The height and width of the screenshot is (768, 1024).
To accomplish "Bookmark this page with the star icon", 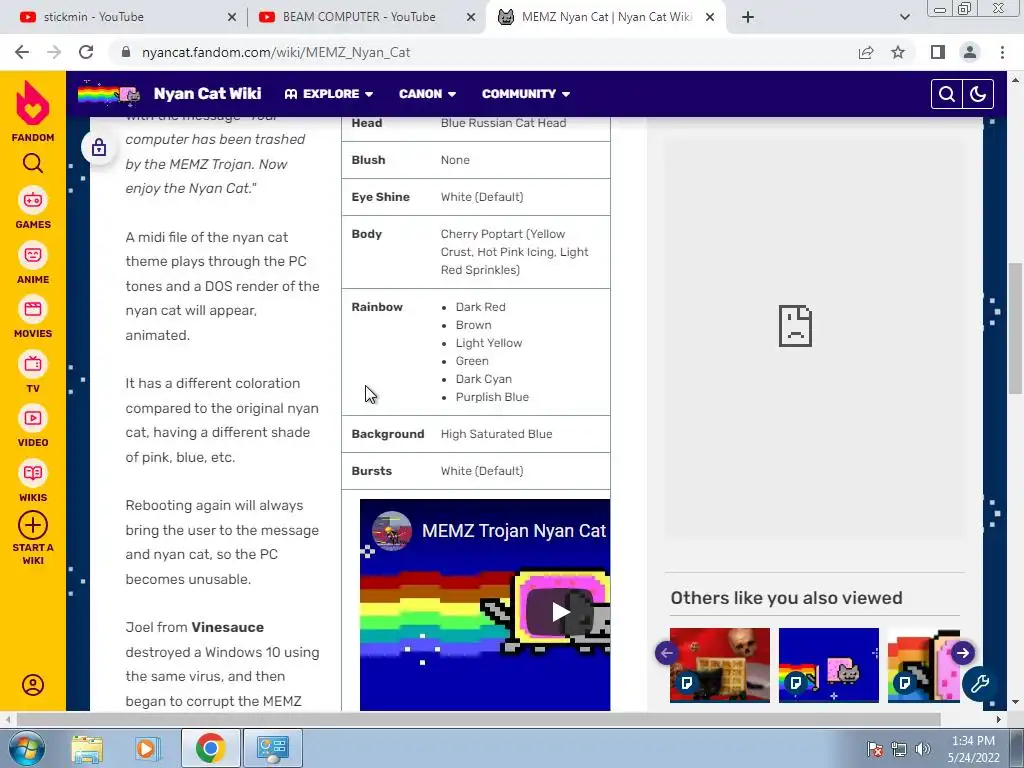I will 899,52.
